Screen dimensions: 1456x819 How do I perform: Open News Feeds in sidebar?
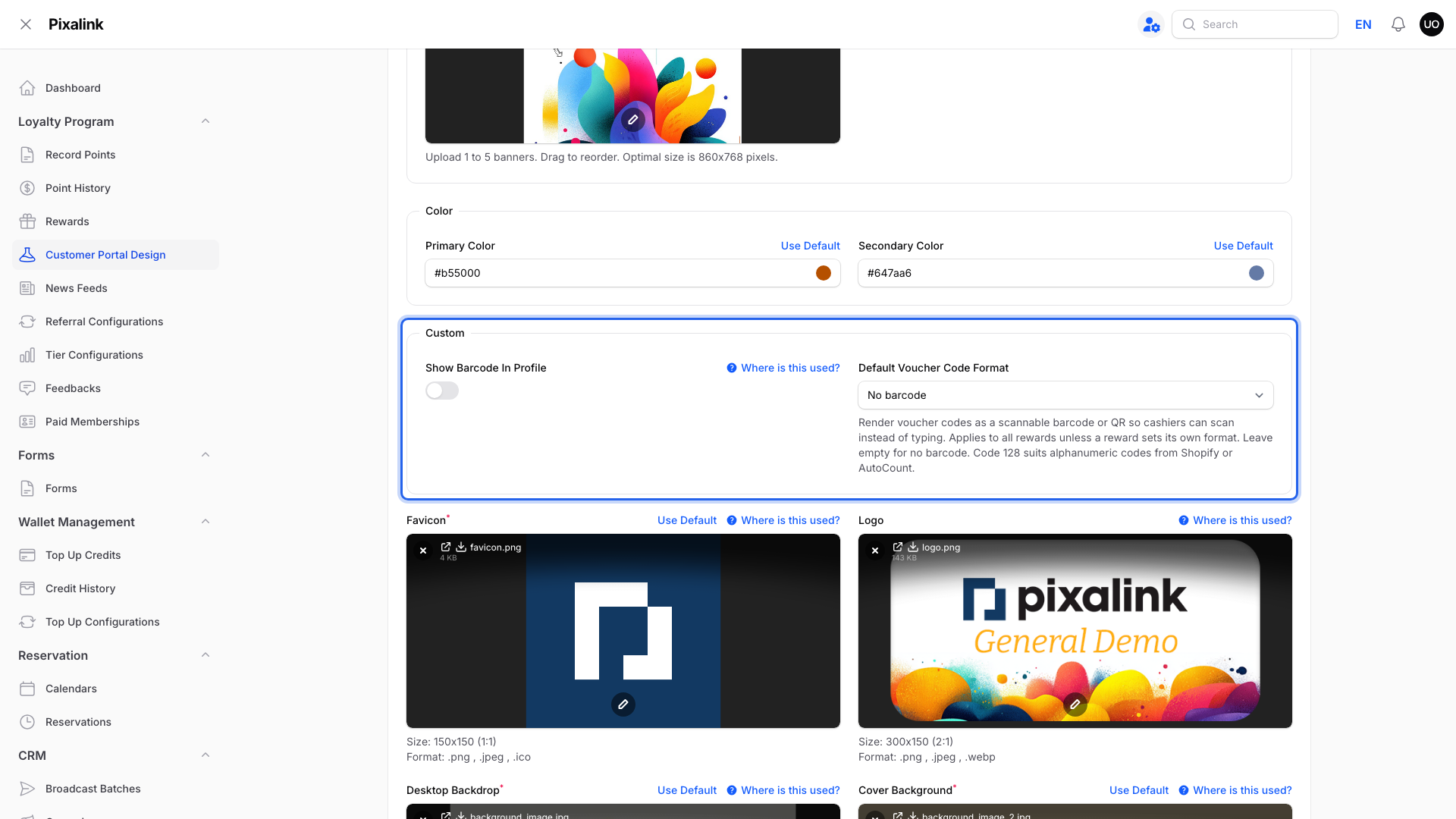[x=115, y=288]
